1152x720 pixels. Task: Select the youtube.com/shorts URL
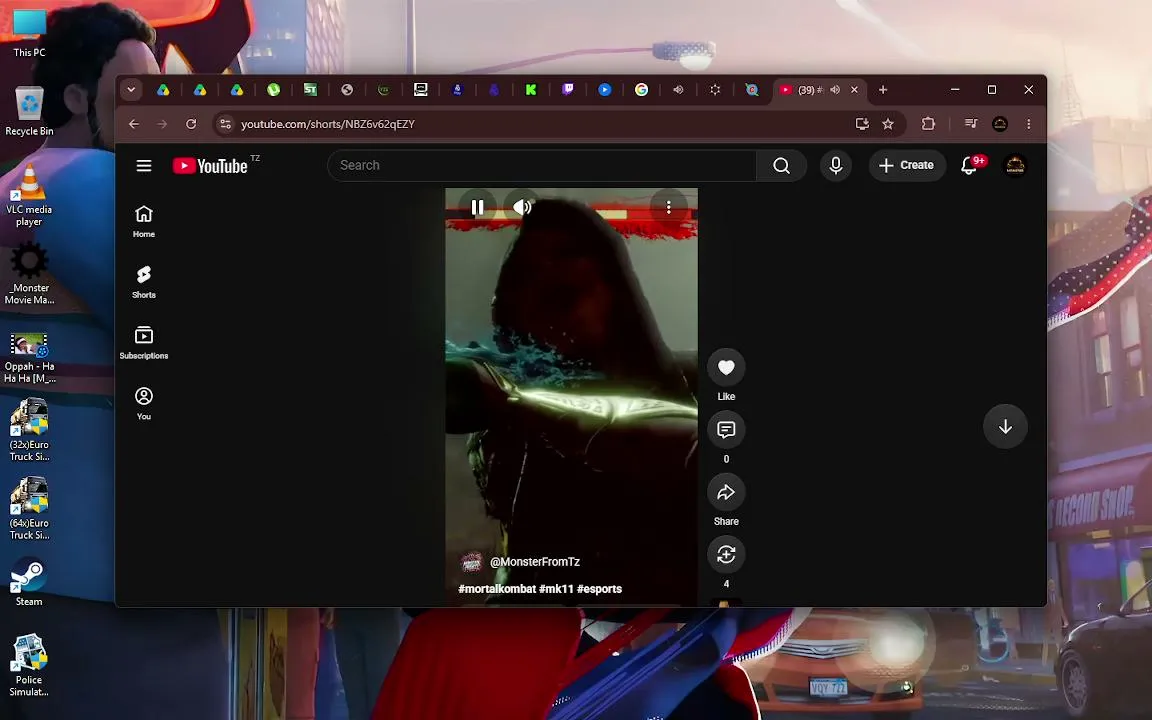(x=328, y=124)
